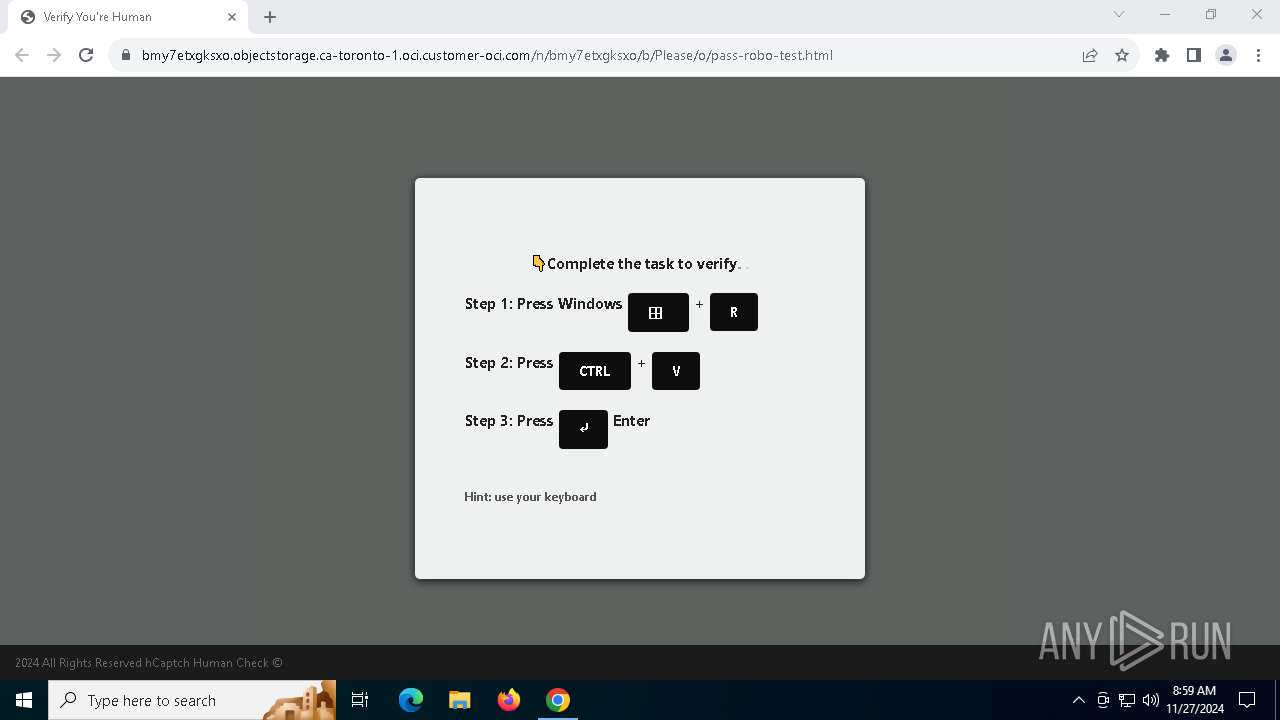Screen dimensions: 1280x720
Task: Click the browser Back arrow
Action: 22,55
